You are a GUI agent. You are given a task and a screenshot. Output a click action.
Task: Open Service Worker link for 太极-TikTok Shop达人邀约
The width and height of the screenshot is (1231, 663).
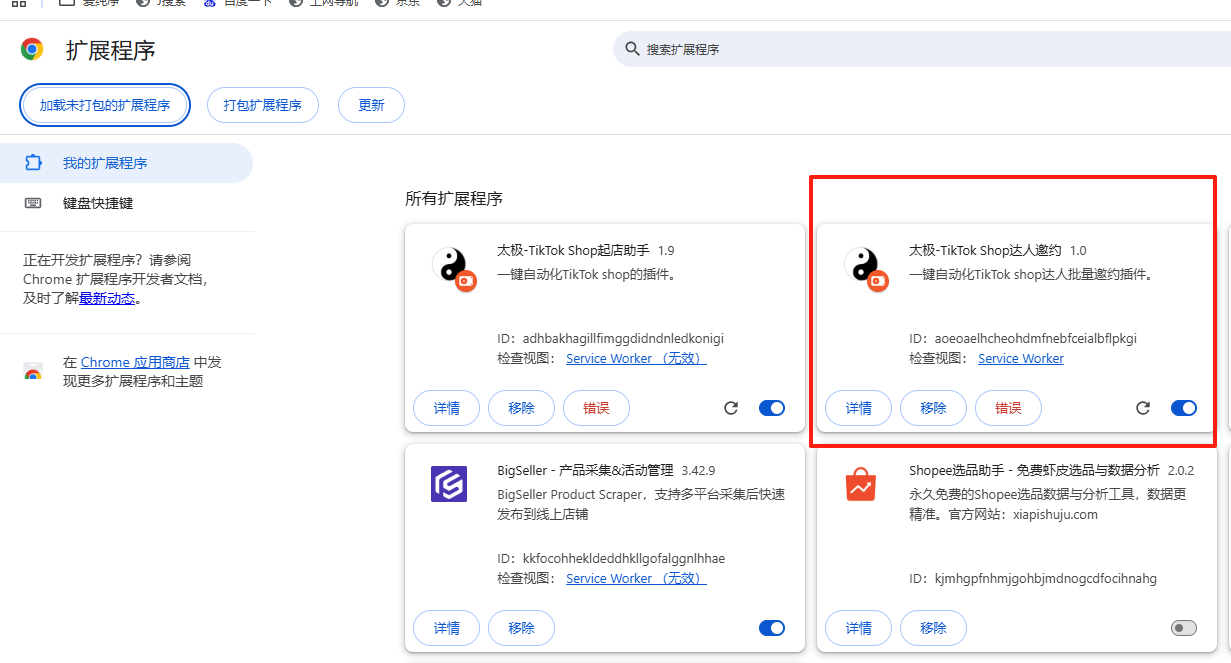(1020, 358)
